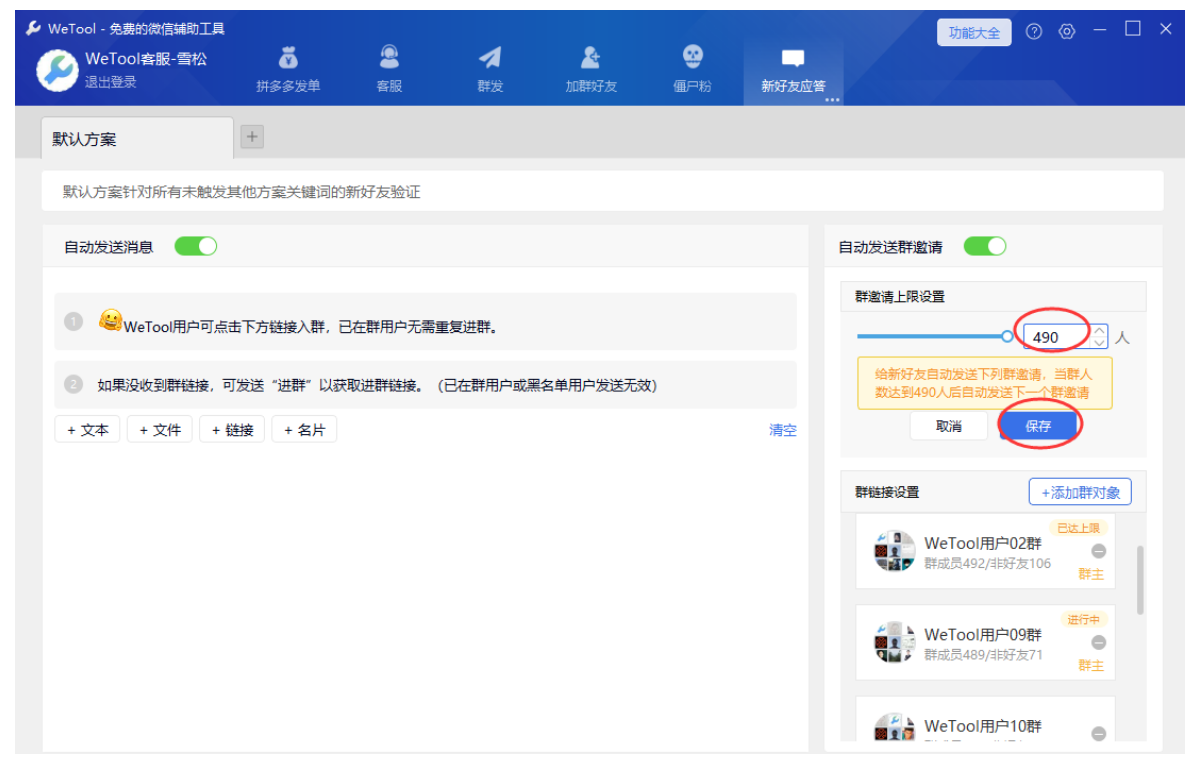Screen dimensions: 1193x782
Task: Select the WeTool用户10群 entry
Action: pyautogui.click(x=985, y=719)
